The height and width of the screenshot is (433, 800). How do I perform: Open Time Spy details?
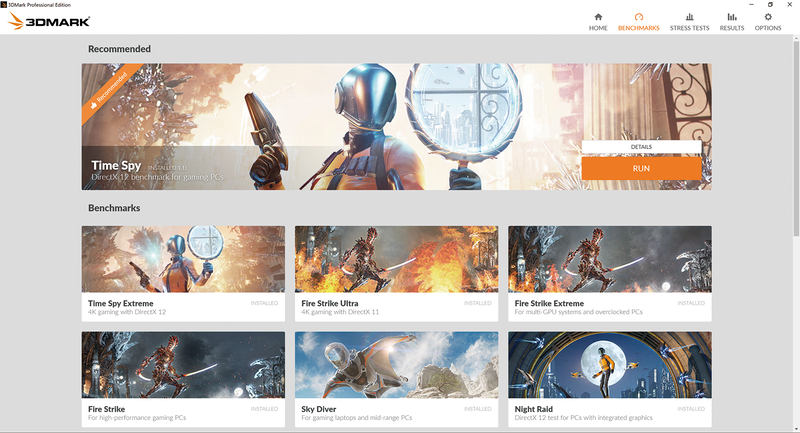click(641, 147)
